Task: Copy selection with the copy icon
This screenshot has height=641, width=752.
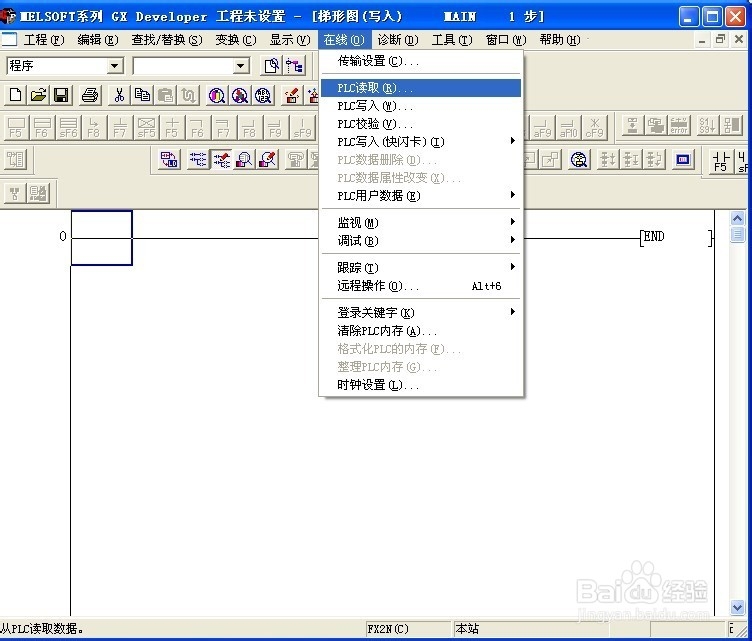Action: pyautogui.click(x=142, y=95)
